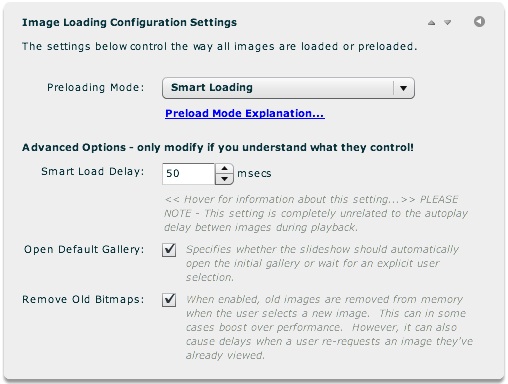
Task: Click the Open Default Gallery label
Action: 84,249
